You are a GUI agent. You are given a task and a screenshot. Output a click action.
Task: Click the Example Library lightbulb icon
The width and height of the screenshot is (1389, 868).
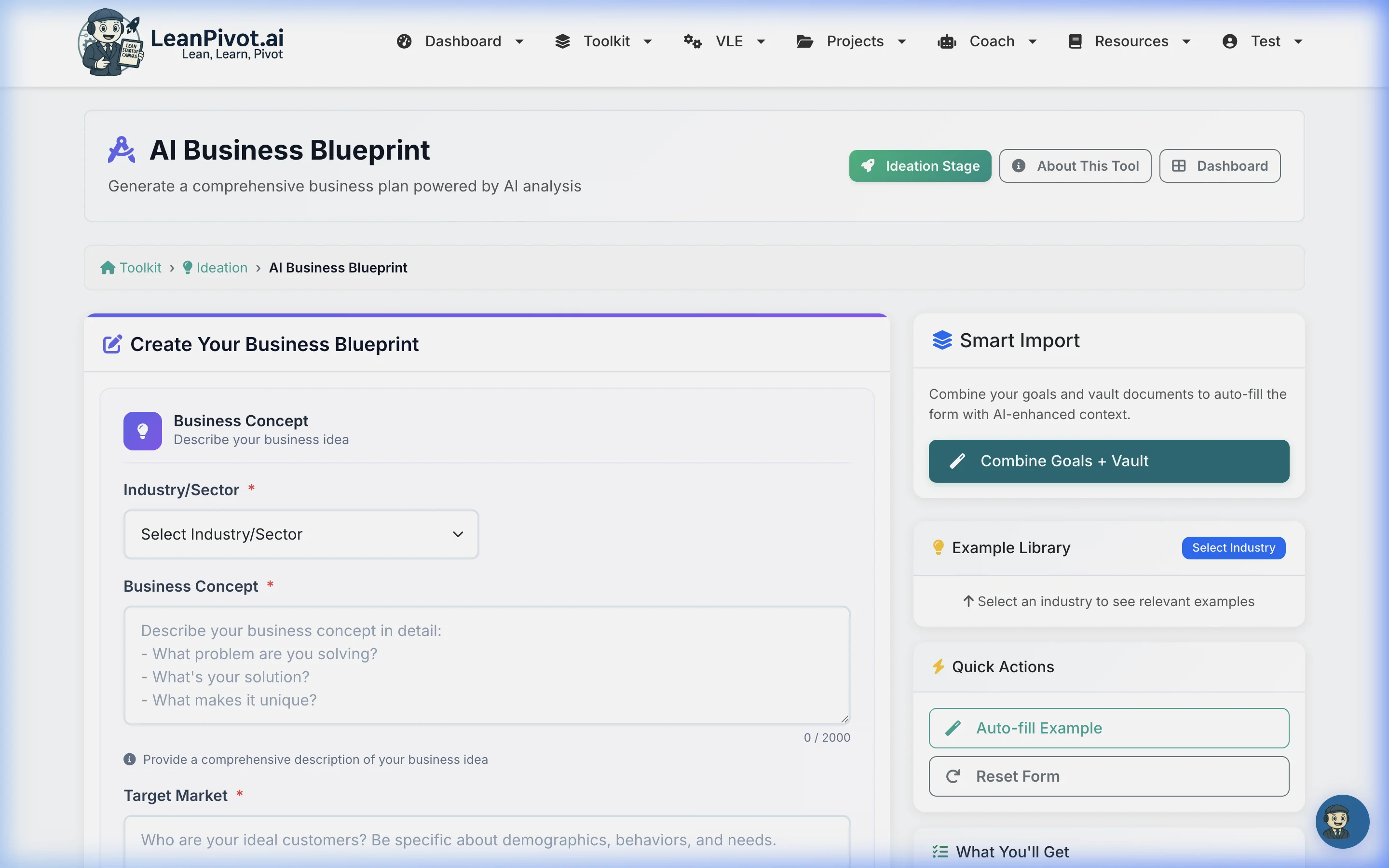[x=939, y=548]
